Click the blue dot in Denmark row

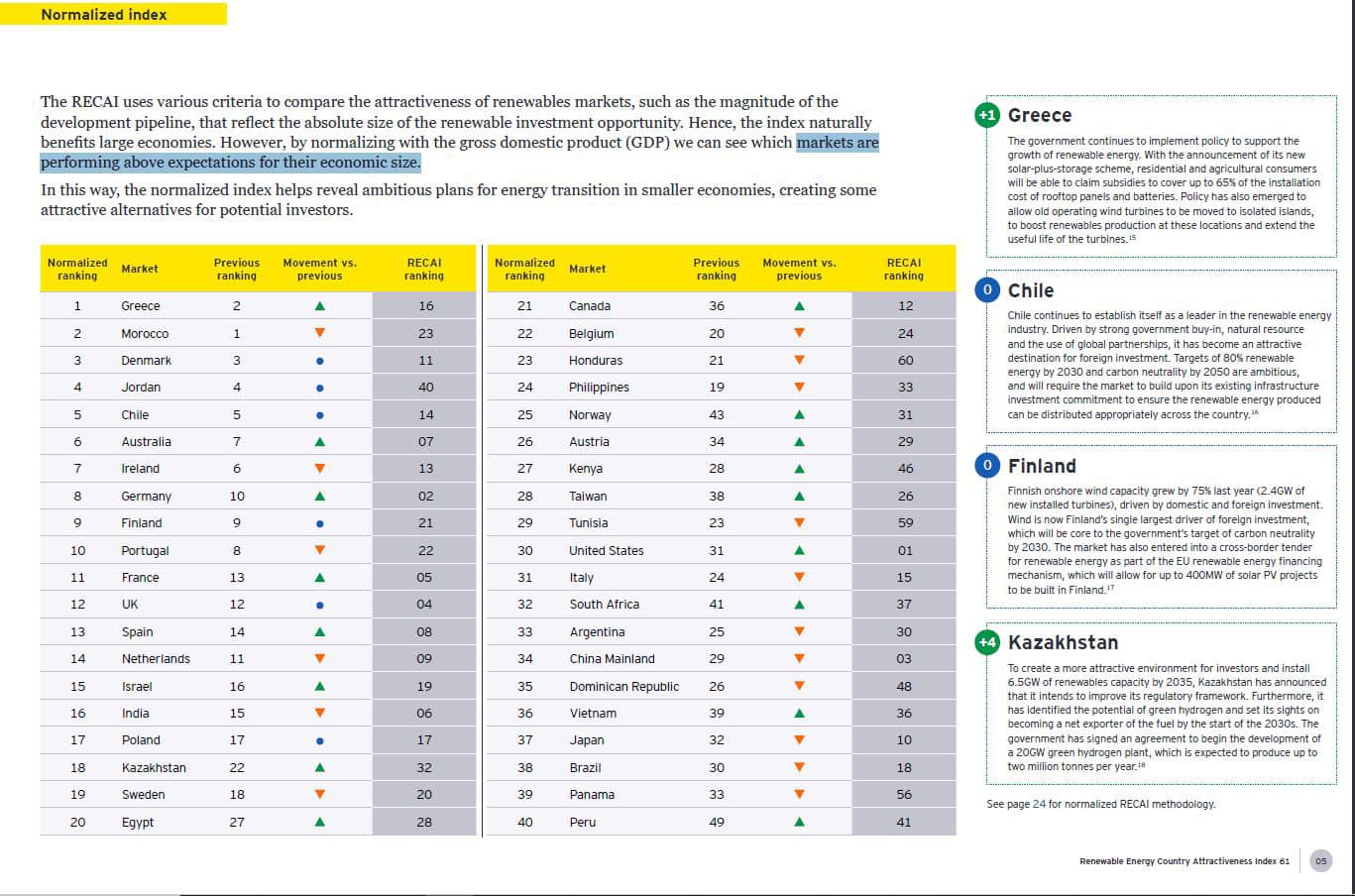click(319, 361)
